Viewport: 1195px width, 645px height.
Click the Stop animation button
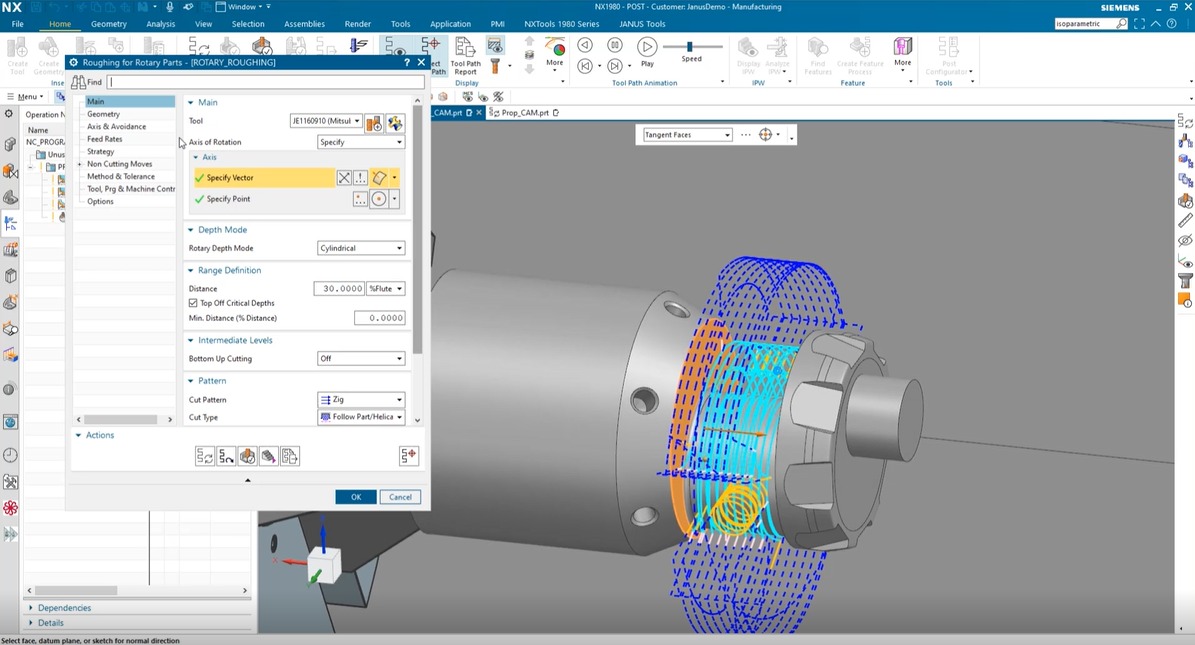[x=615, y=45]
